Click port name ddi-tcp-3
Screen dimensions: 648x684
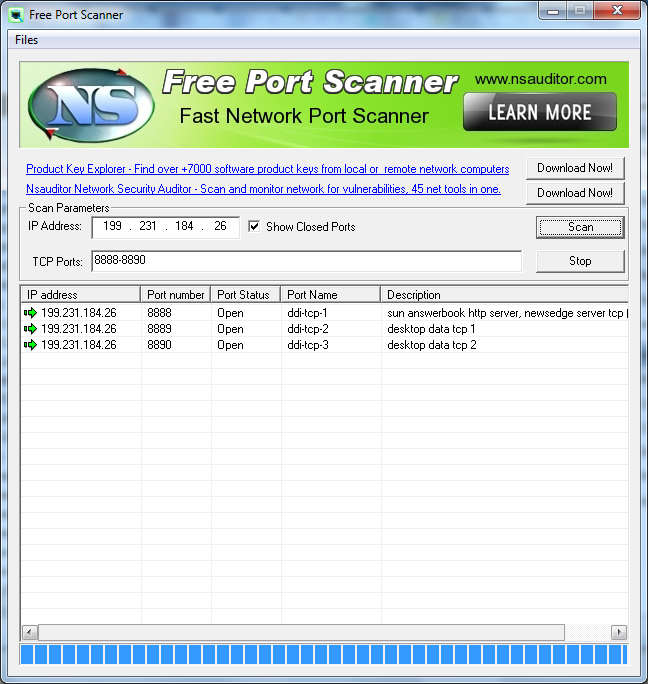(x=308, y=345)
